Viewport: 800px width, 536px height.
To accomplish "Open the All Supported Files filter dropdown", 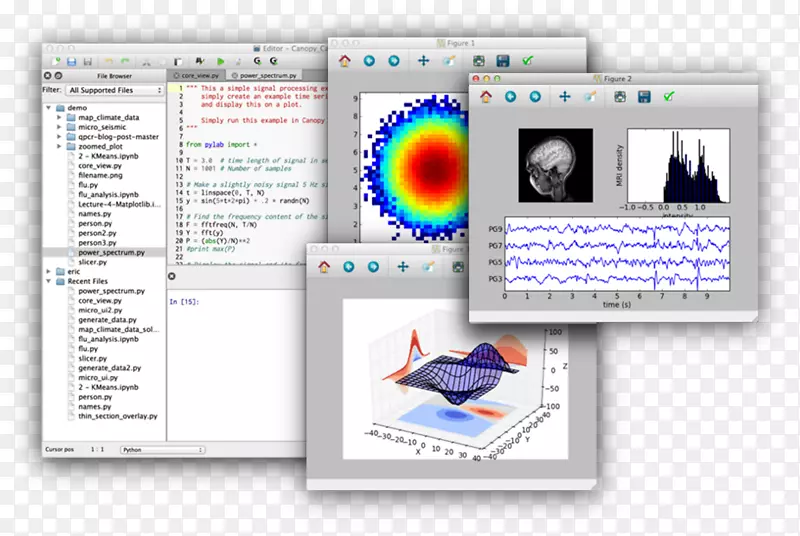I will 115,90.
